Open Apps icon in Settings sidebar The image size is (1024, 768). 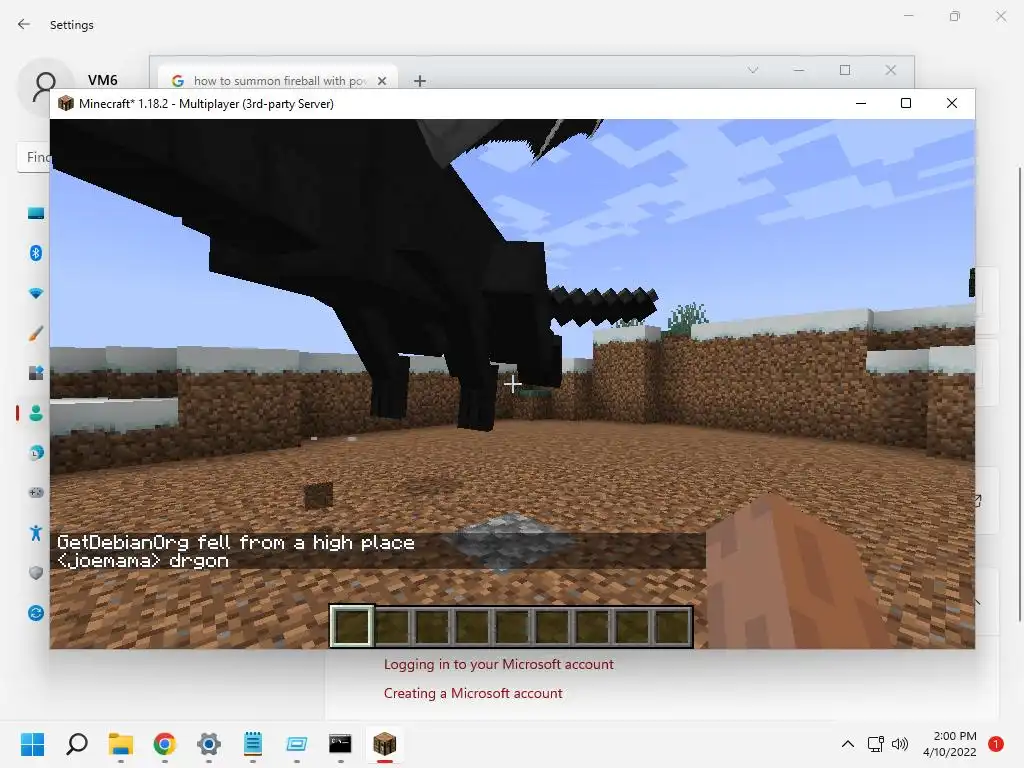pos(36,373)
